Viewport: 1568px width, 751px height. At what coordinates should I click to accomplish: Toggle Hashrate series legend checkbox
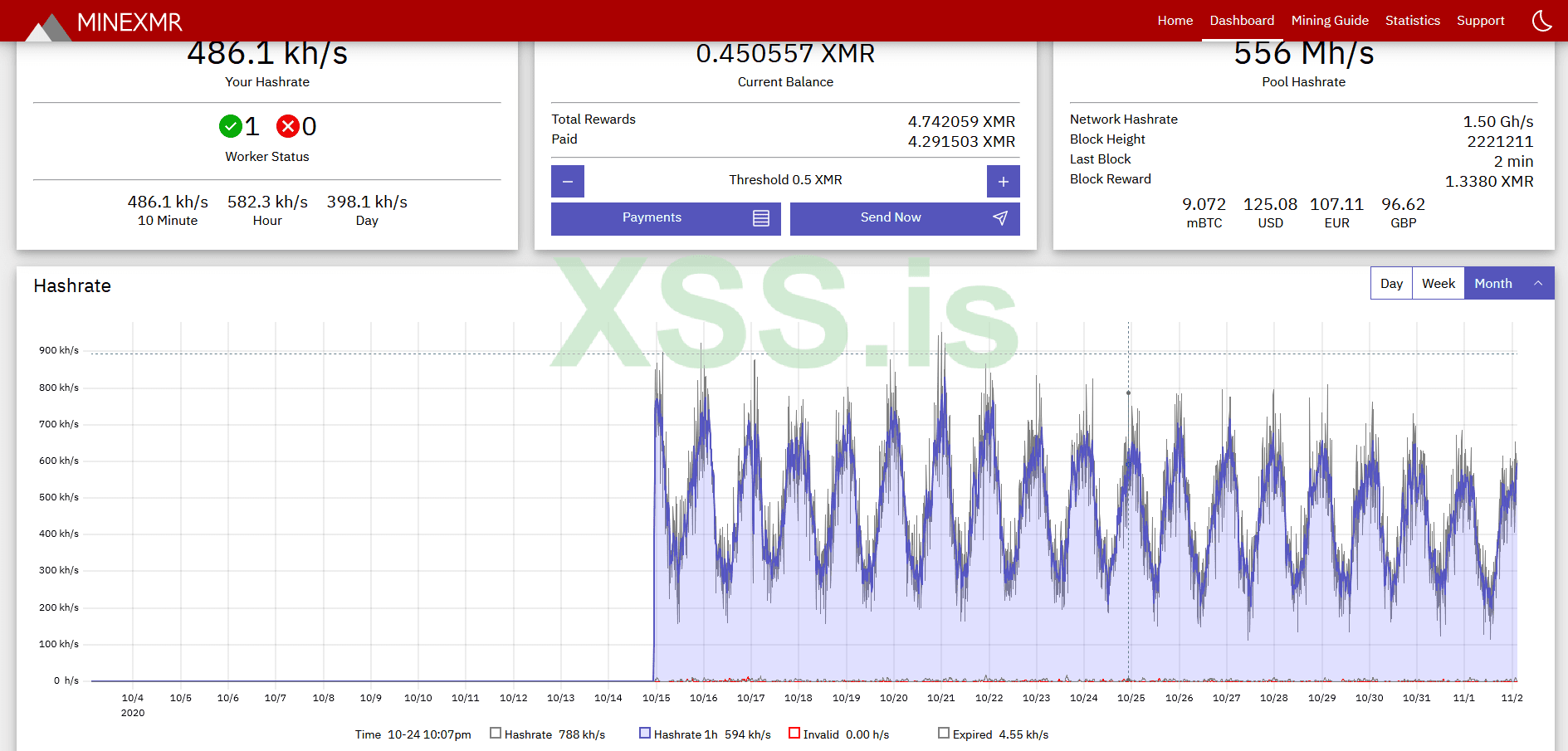(496, 733)
